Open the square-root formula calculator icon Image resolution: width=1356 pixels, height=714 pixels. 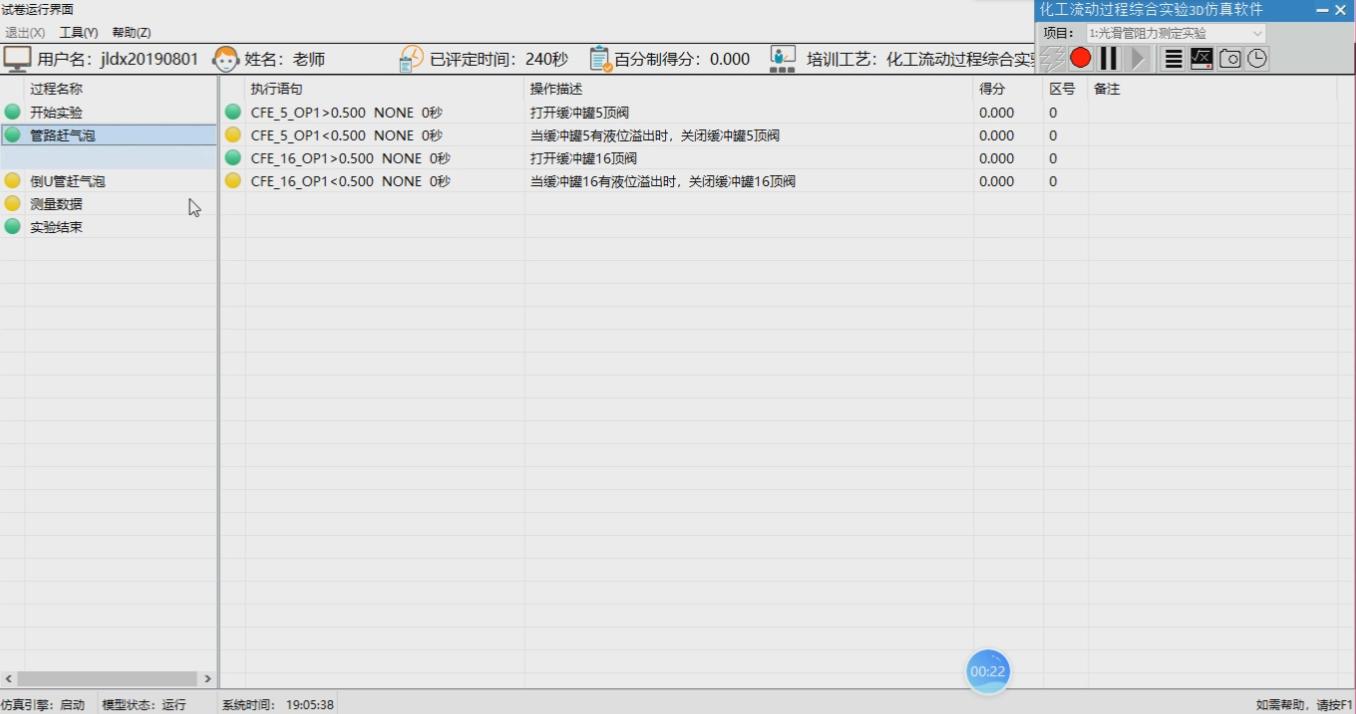coord(1201,59)
